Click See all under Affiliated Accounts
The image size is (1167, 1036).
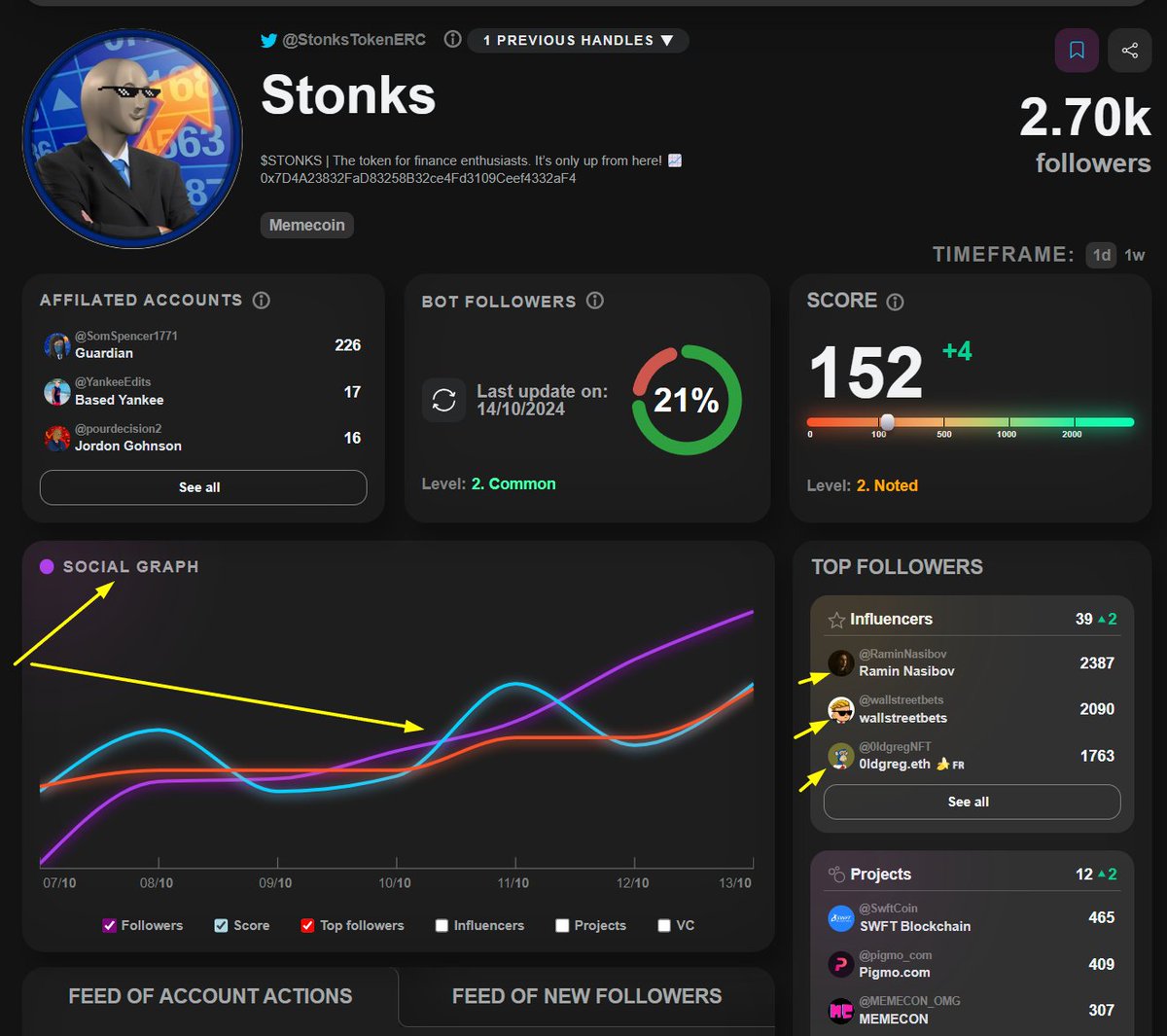coord(203,487)
